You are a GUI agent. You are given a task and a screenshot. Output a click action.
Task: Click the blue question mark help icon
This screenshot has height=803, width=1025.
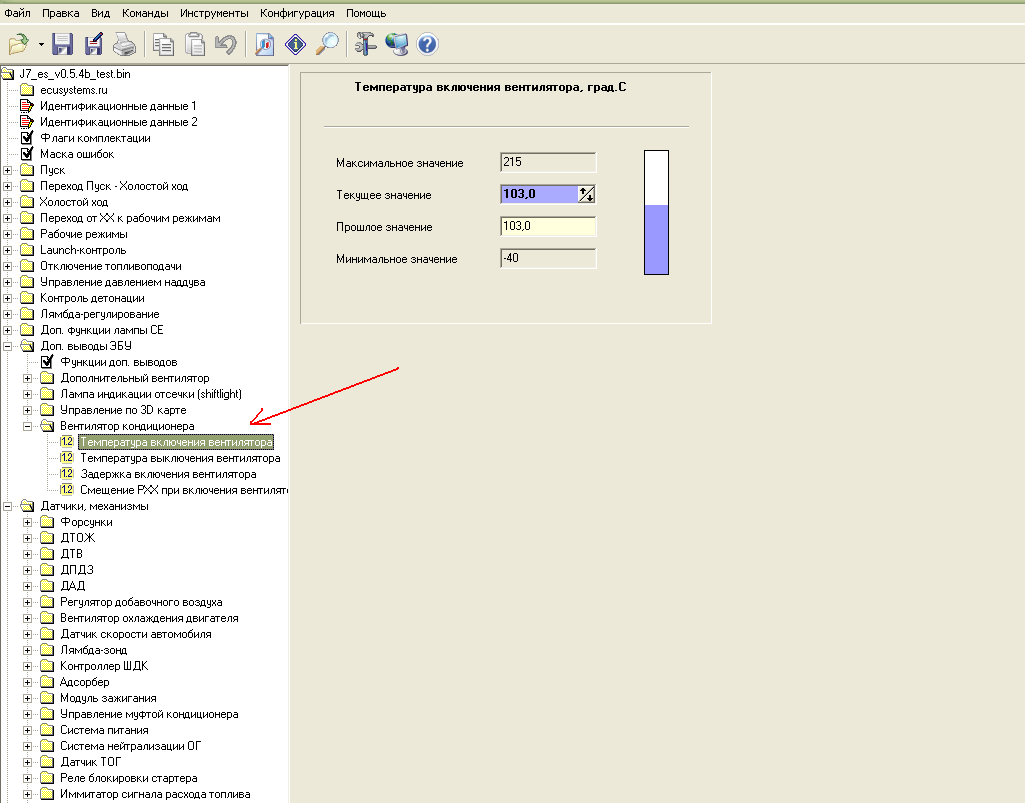pos(428,44)
